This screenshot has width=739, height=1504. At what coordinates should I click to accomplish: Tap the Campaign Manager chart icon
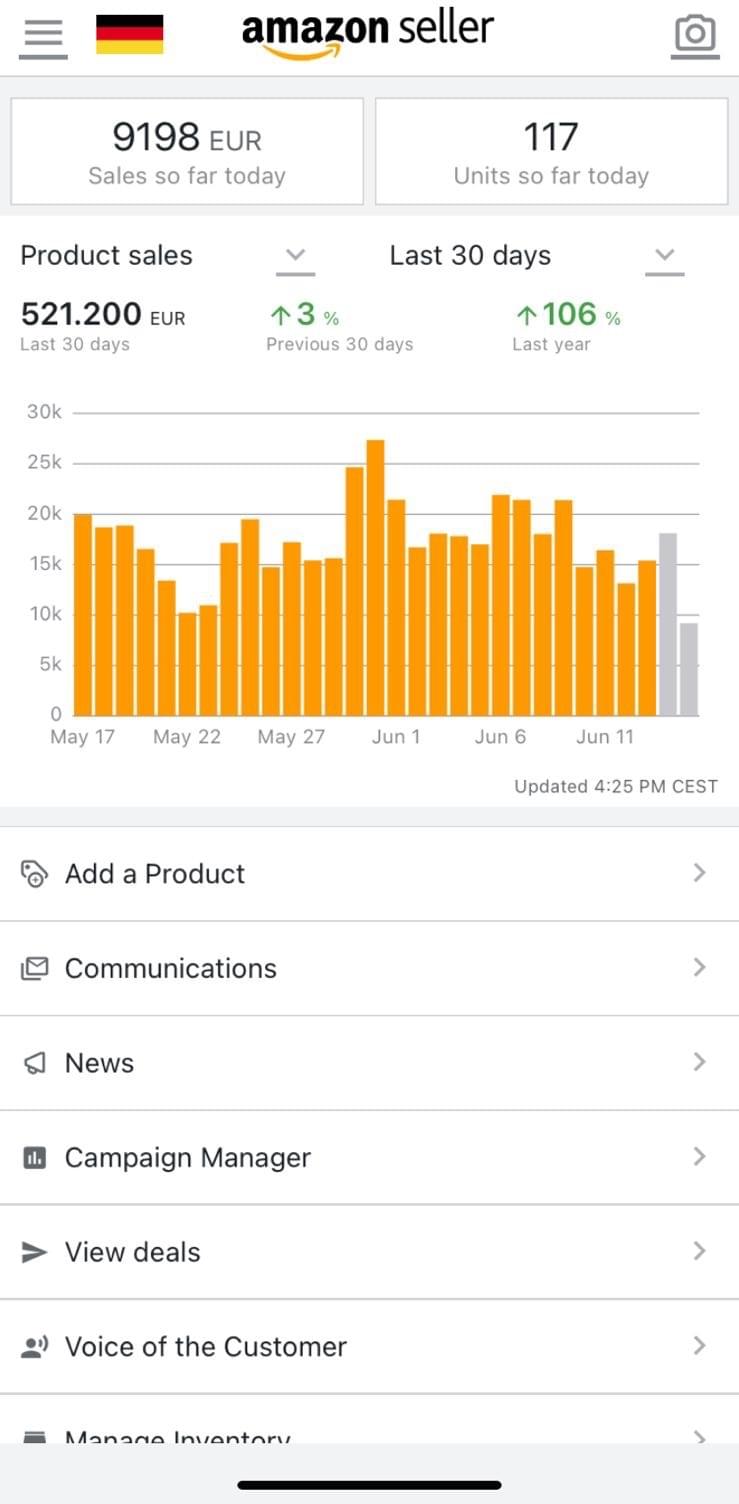[x=34, y=1158]
